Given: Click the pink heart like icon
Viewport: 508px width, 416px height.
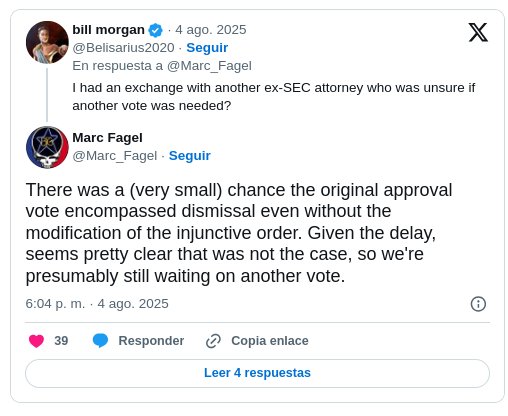Looking at the screenshot, I should click(x=36, y=341).
